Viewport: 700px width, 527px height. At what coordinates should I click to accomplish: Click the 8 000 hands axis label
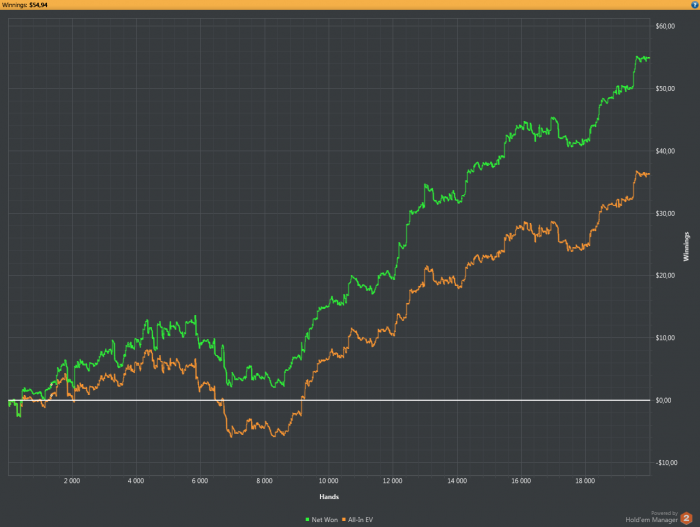(264, 481)
